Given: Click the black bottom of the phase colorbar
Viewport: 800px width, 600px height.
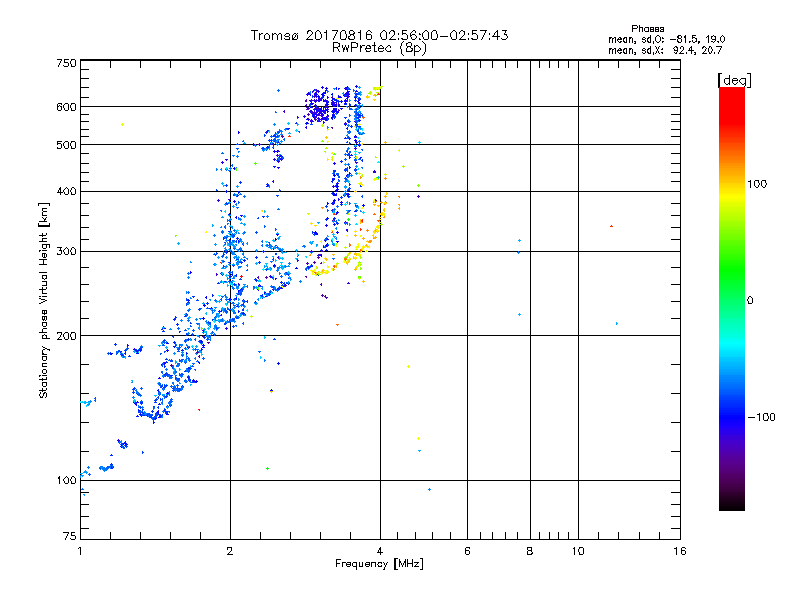Looking at the screenshot, I should [x=732, y=503].
